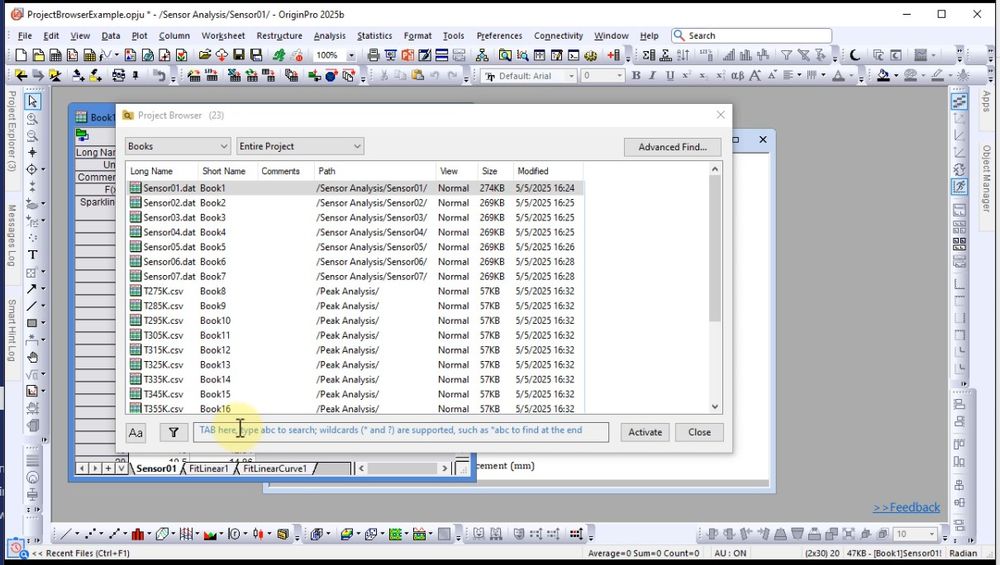Click the Line plot icon in bottom toolbar

[66, 534]
